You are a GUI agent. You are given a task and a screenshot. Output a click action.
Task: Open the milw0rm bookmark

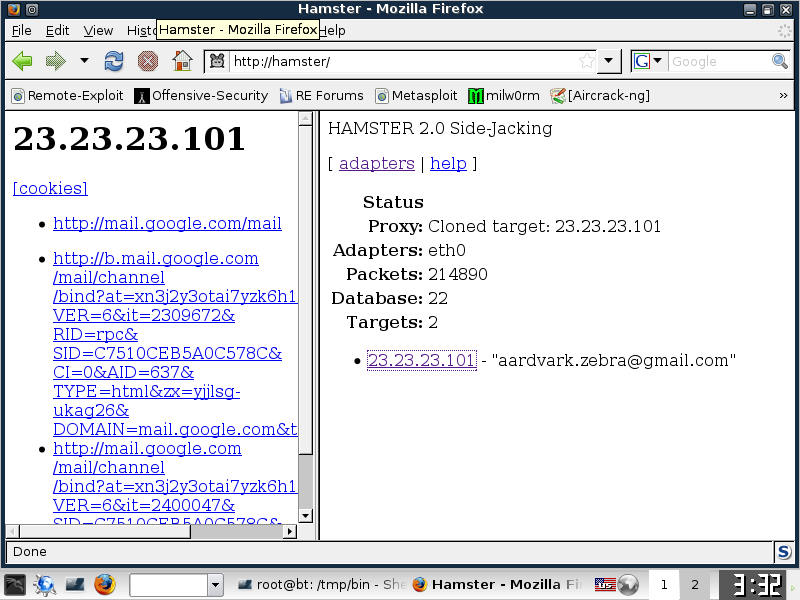click(x=504, y=95)
